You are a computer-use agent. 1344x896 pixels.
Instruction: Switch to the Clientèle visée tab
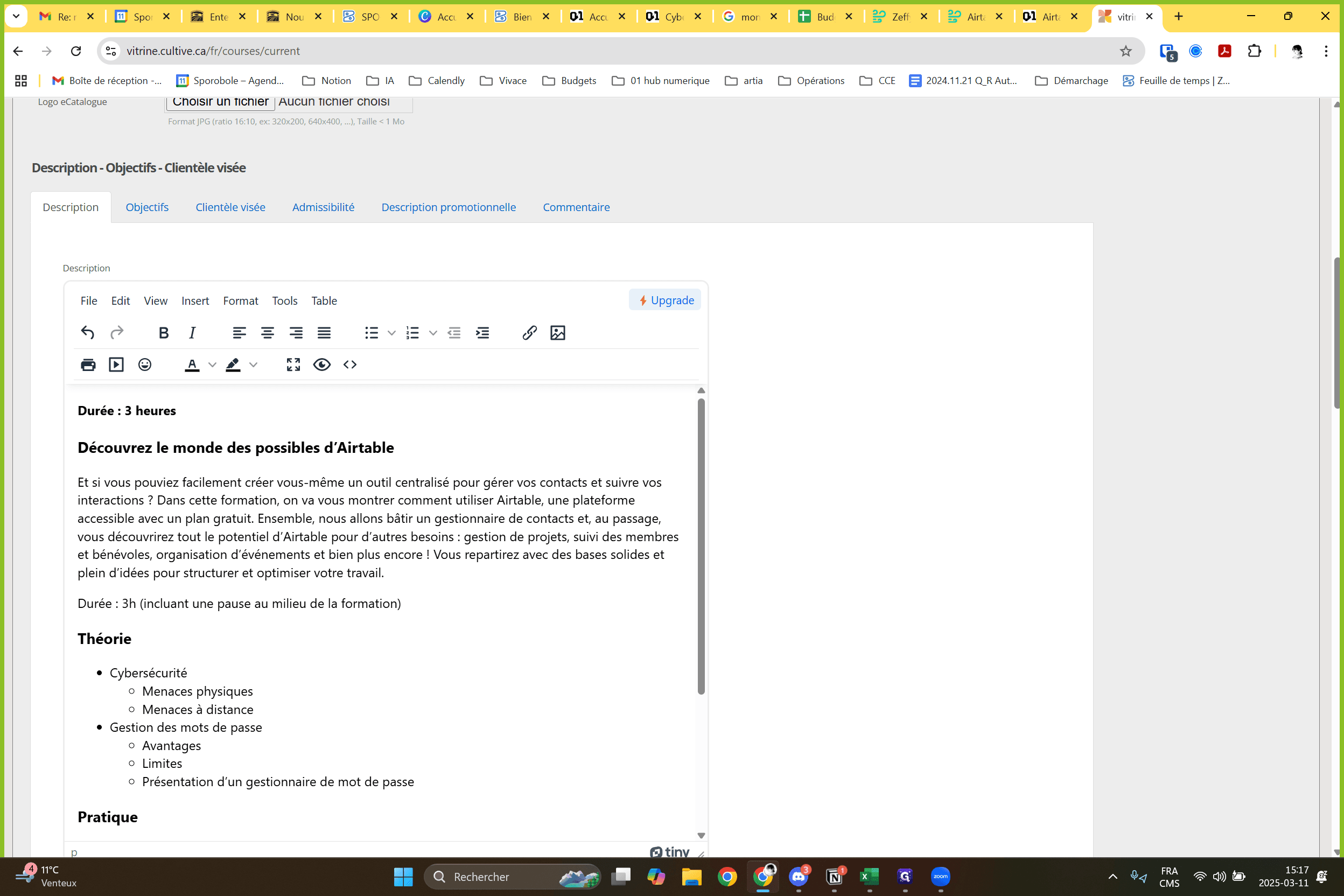[230, 207]
